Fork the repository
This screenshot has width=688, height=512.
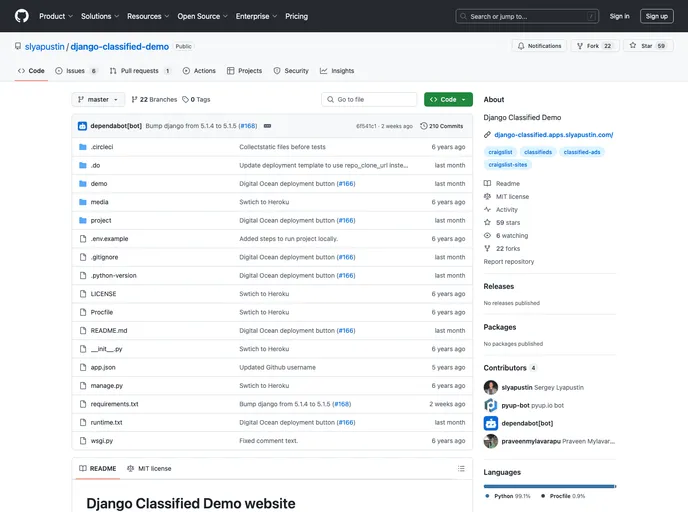(595, 46)
